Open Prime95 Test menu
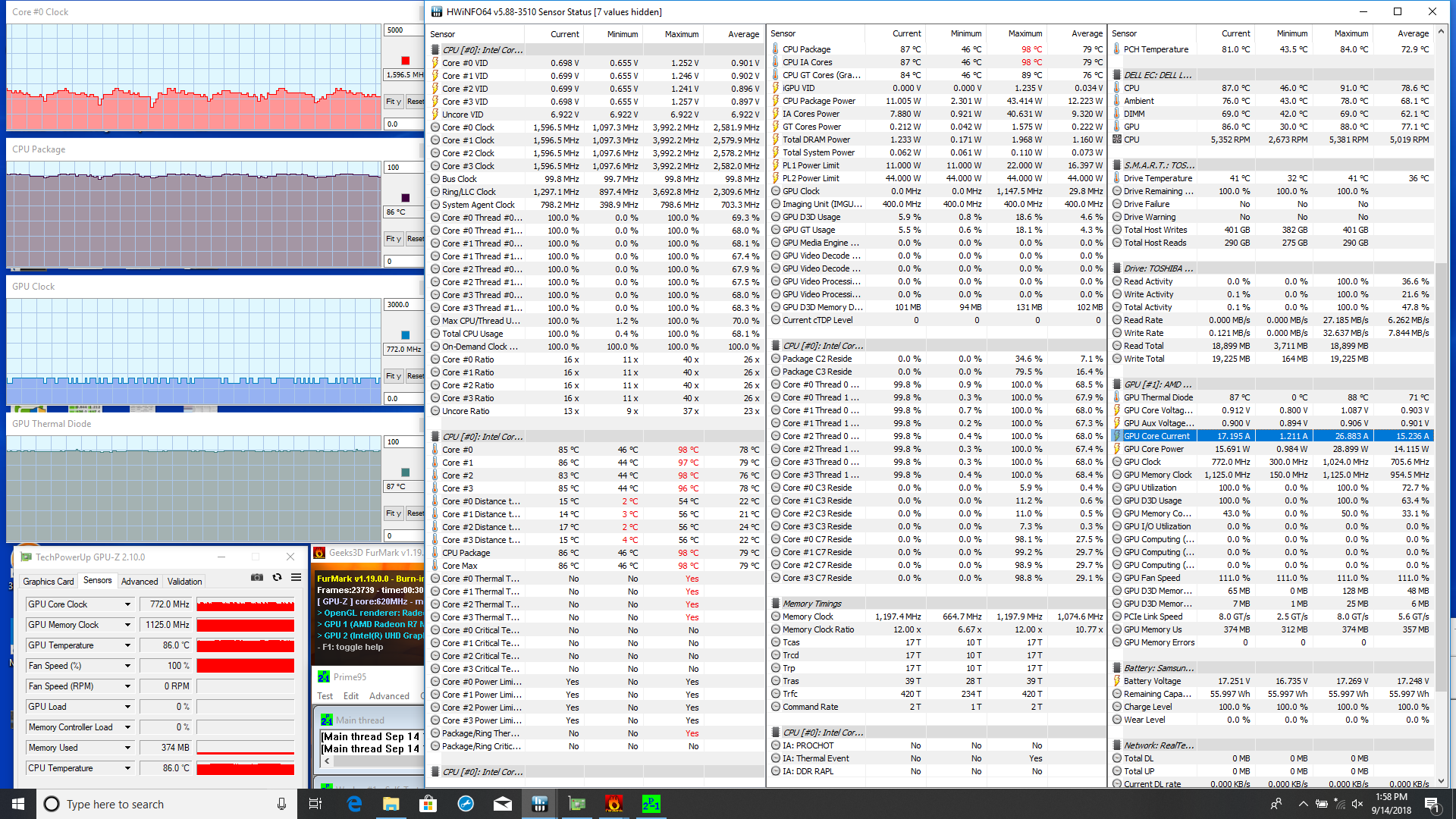The image size is (1456, 819). [325, 696]
